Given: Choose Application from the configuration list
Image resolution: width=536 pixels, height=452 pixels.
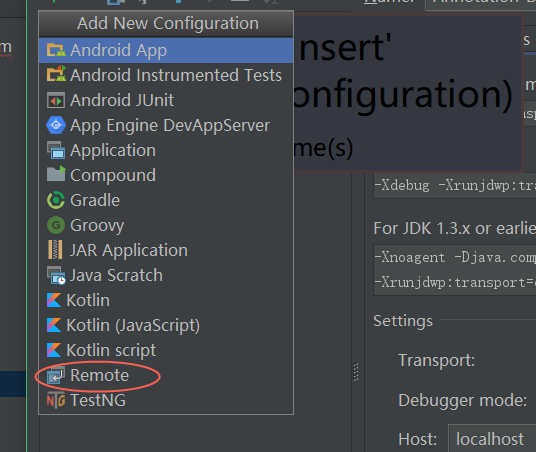Looking at the screenshot, I should [x=166, y=150].
